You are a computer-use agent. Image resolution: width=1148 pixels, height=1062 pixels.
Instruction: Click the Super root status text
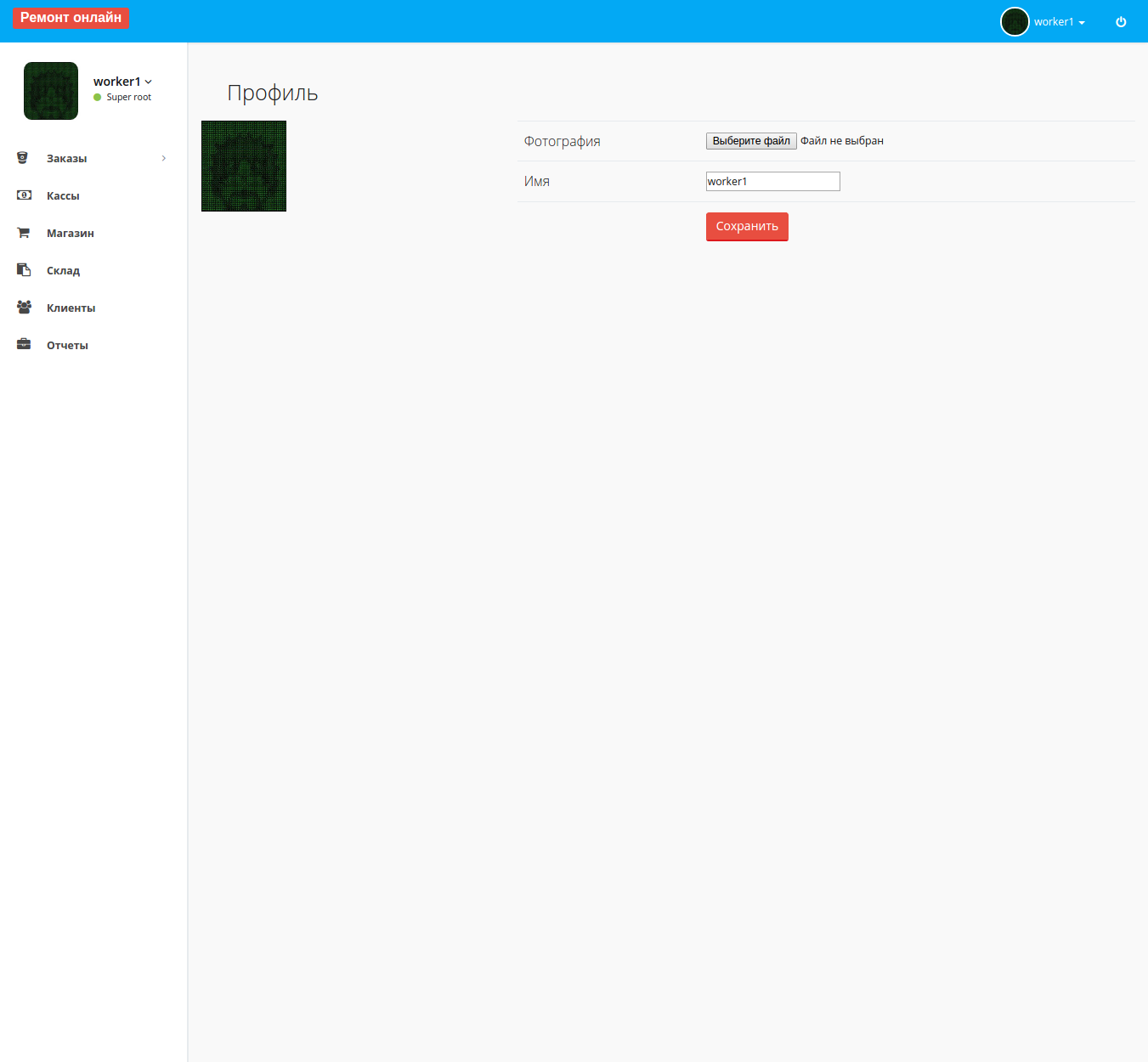129,97
